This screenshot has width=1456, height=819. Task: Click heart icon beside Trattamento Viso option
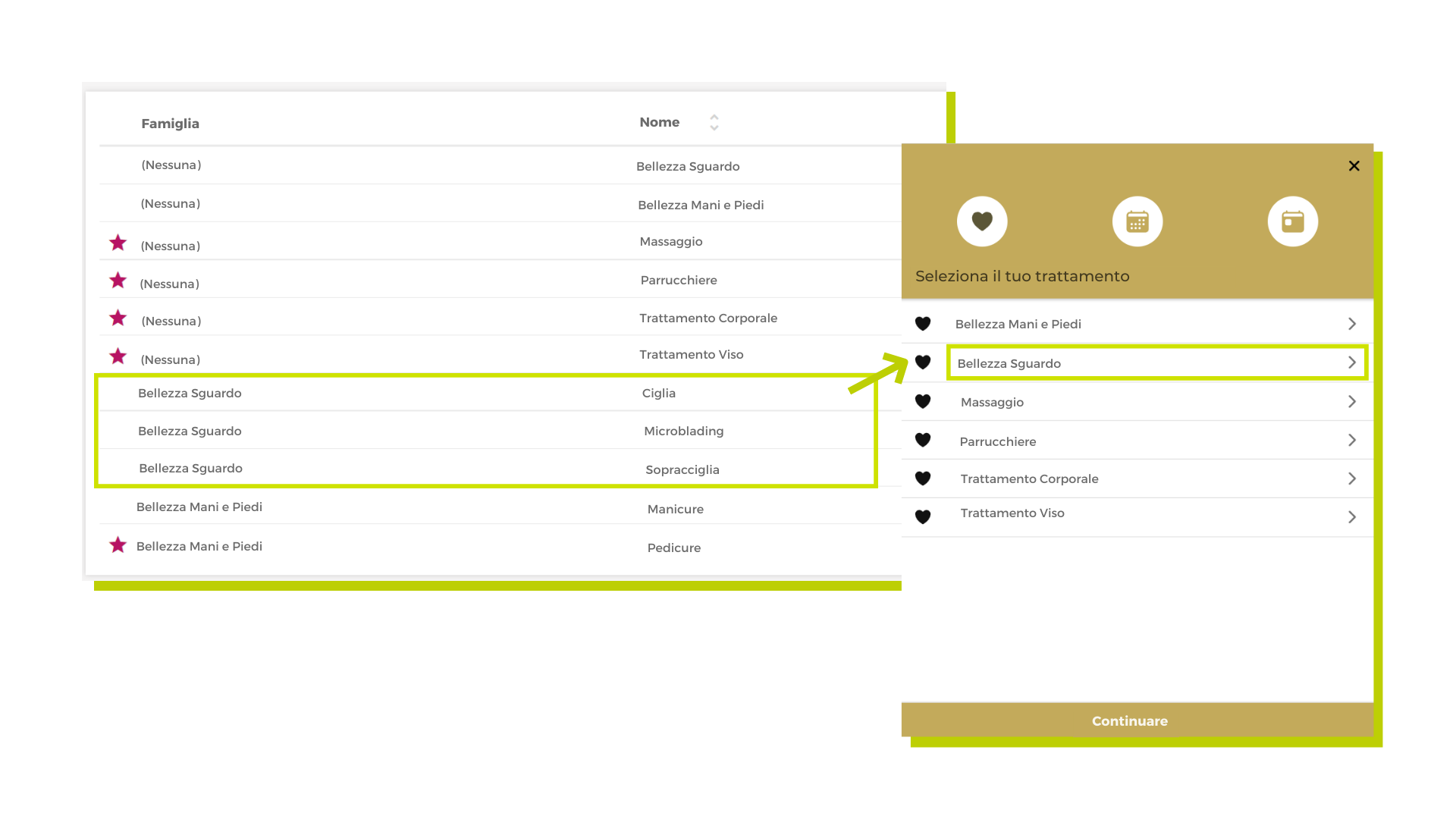923,517
